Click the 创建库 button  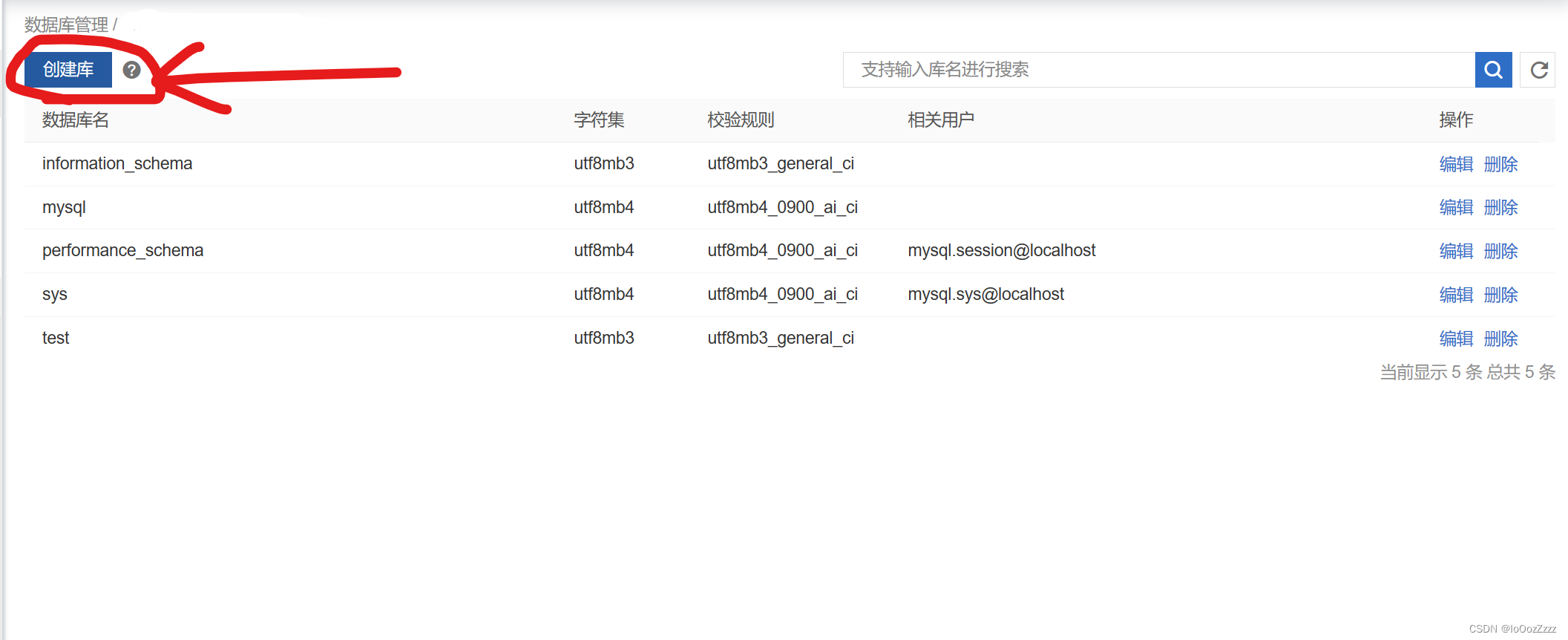tap(68, 70)
